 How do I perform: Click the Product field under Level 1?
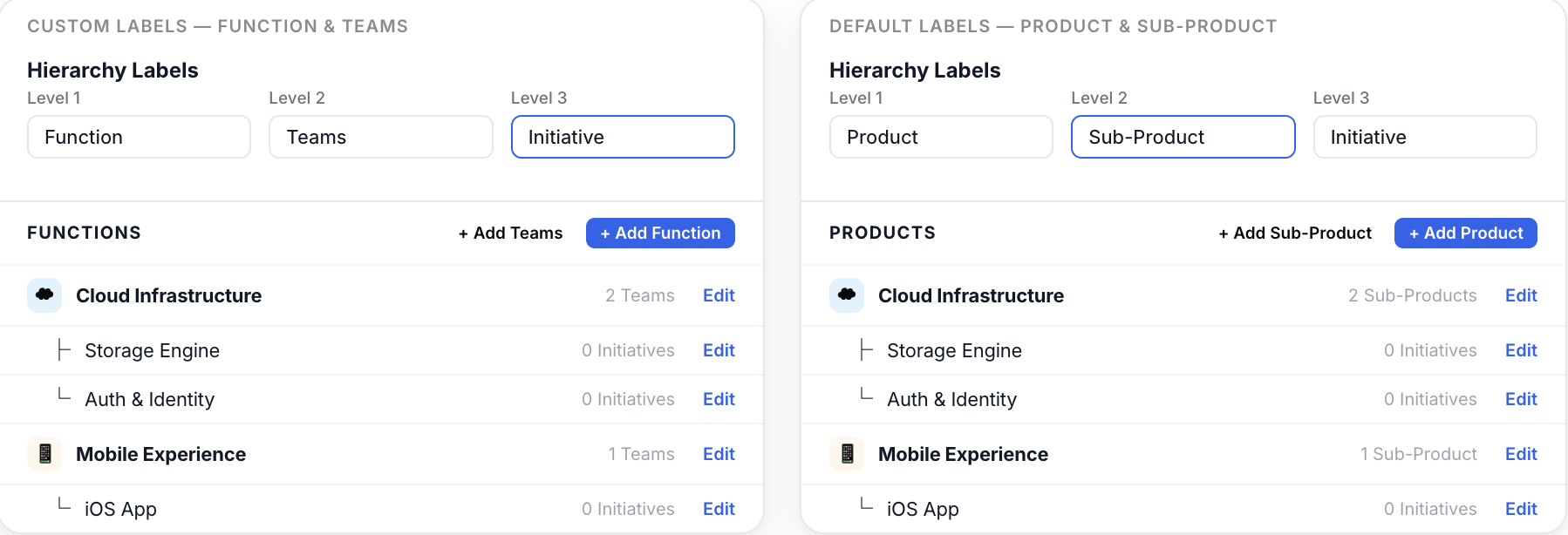pos(940,137)
